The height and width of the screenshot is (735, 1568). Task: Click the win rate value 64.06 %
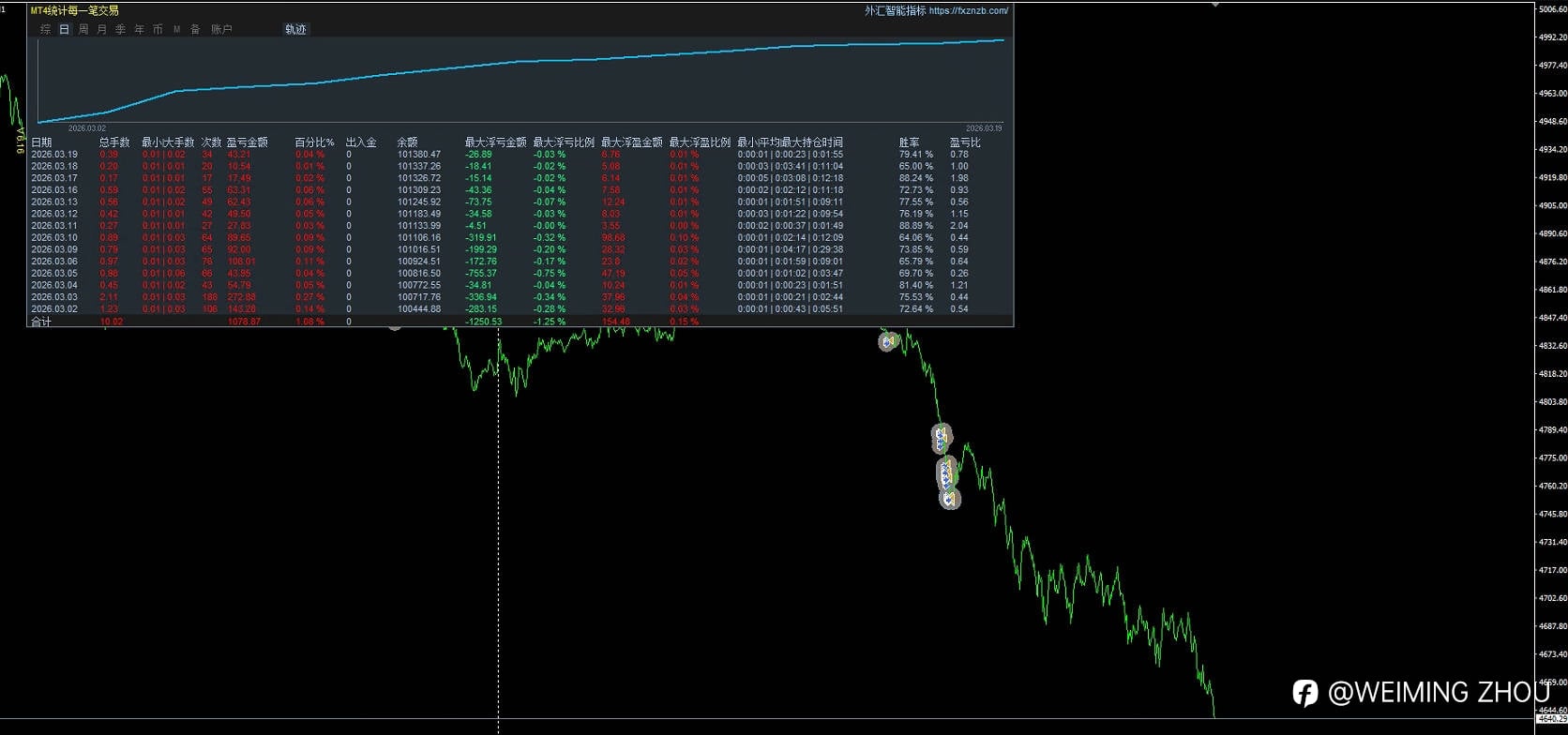pos(915,238)
